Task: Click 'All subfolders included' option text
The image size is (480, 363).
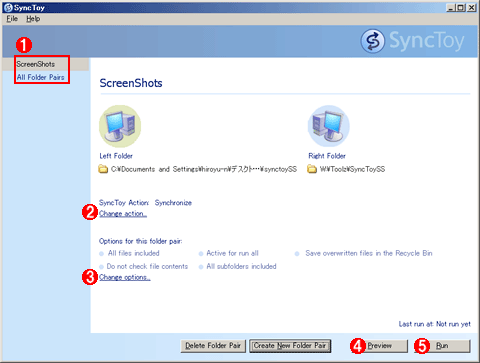Action: [x=241, y=266]
